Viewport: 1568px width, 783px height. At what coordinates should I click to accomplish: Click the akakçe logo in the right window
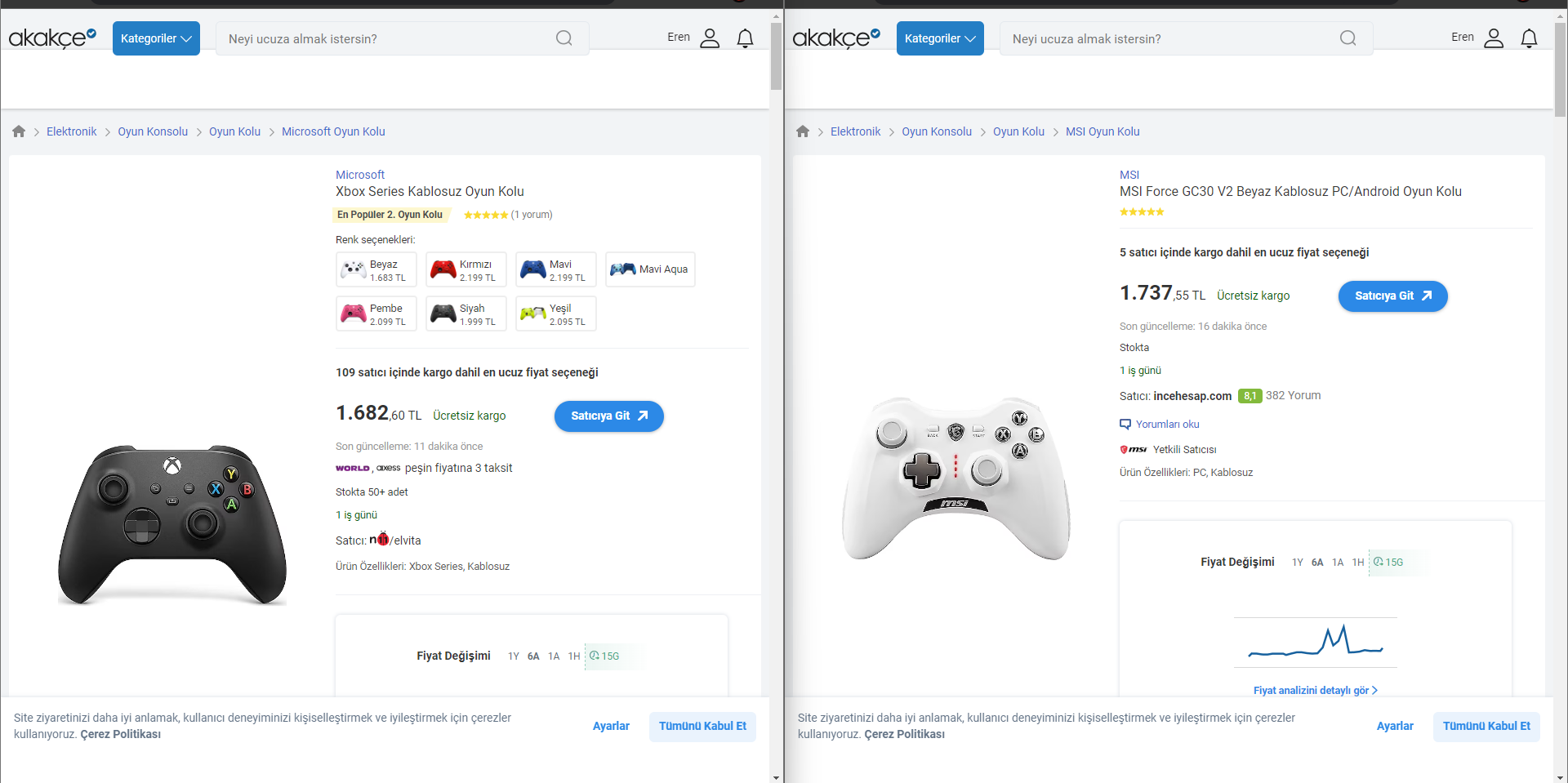coord(836,38)
